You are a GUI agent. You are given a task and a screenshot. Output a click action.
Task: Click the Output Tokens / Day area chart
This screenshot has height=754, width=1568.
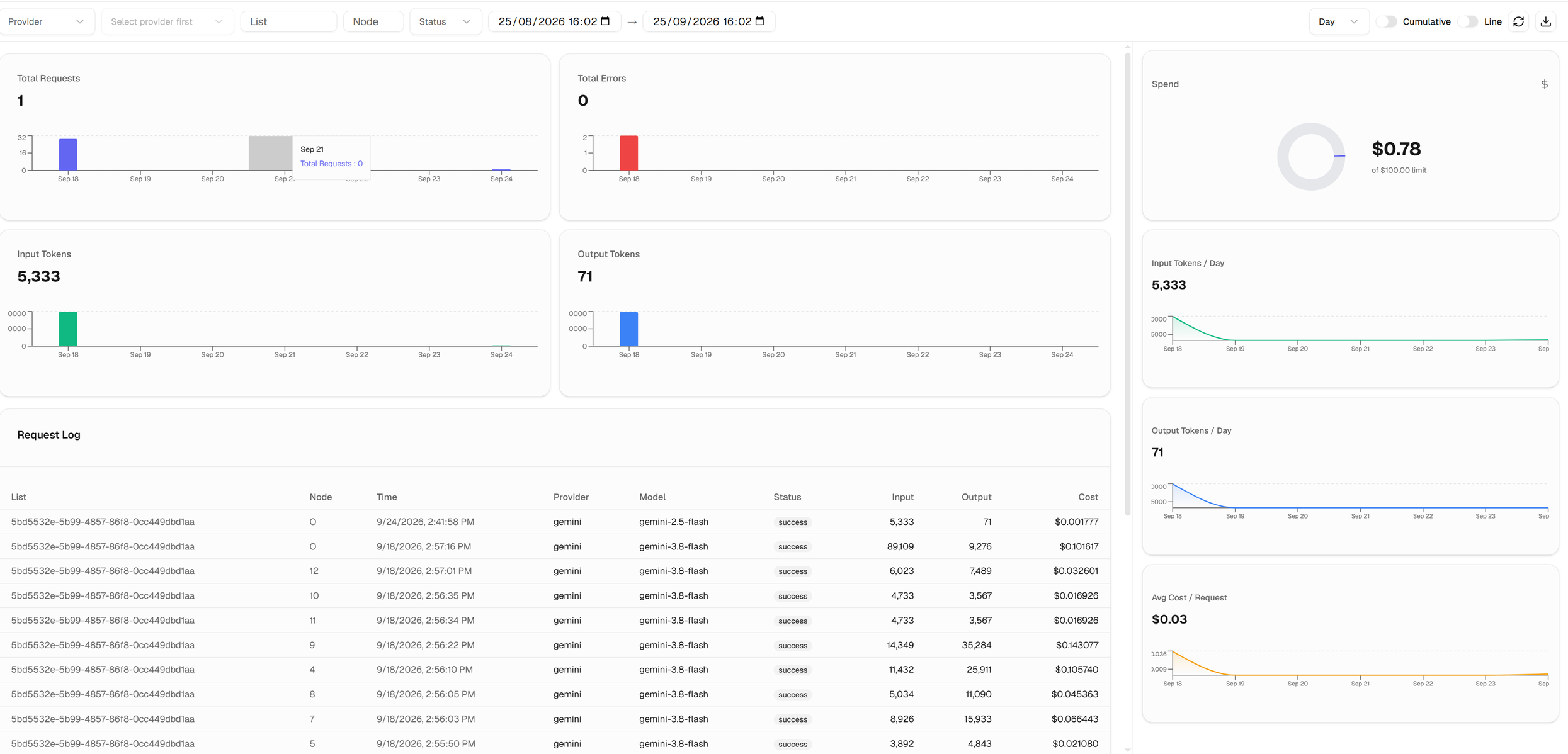pyautogui.click(x=1359, y=495)
